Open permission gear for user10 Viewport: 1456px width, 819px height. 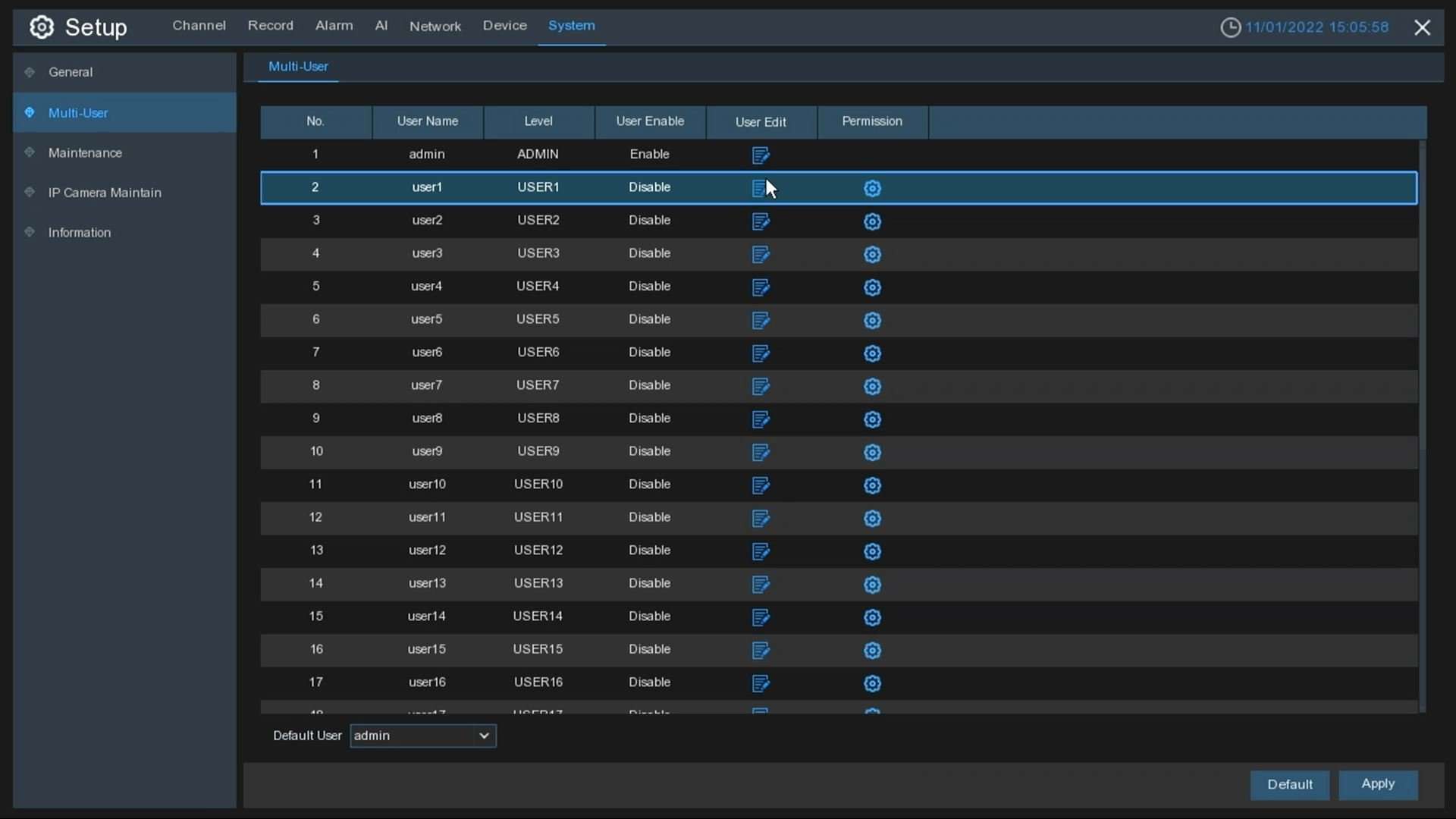click(x=872, y=485)
